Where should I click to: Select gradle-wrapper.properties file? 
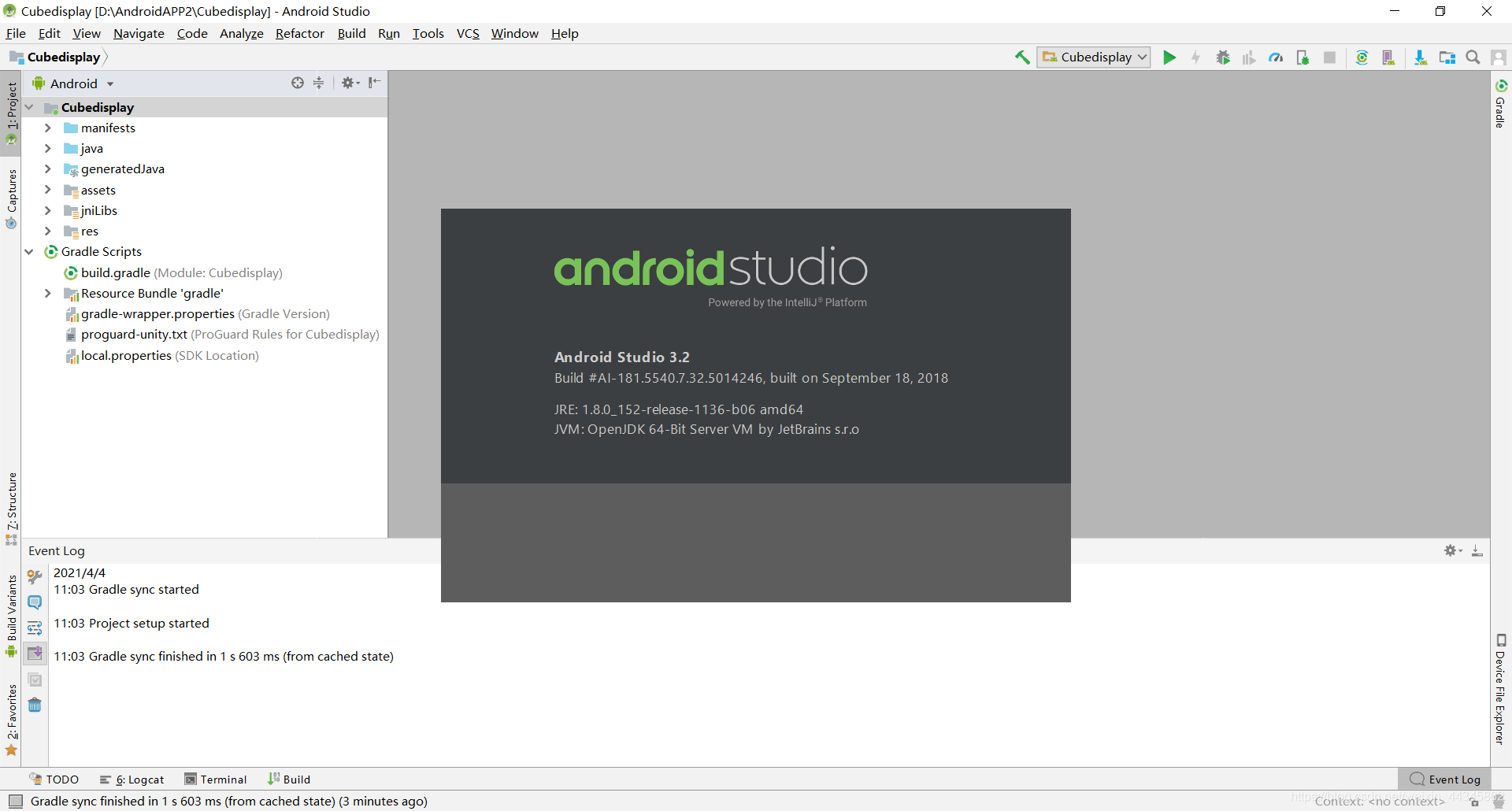tap(197, 313)
